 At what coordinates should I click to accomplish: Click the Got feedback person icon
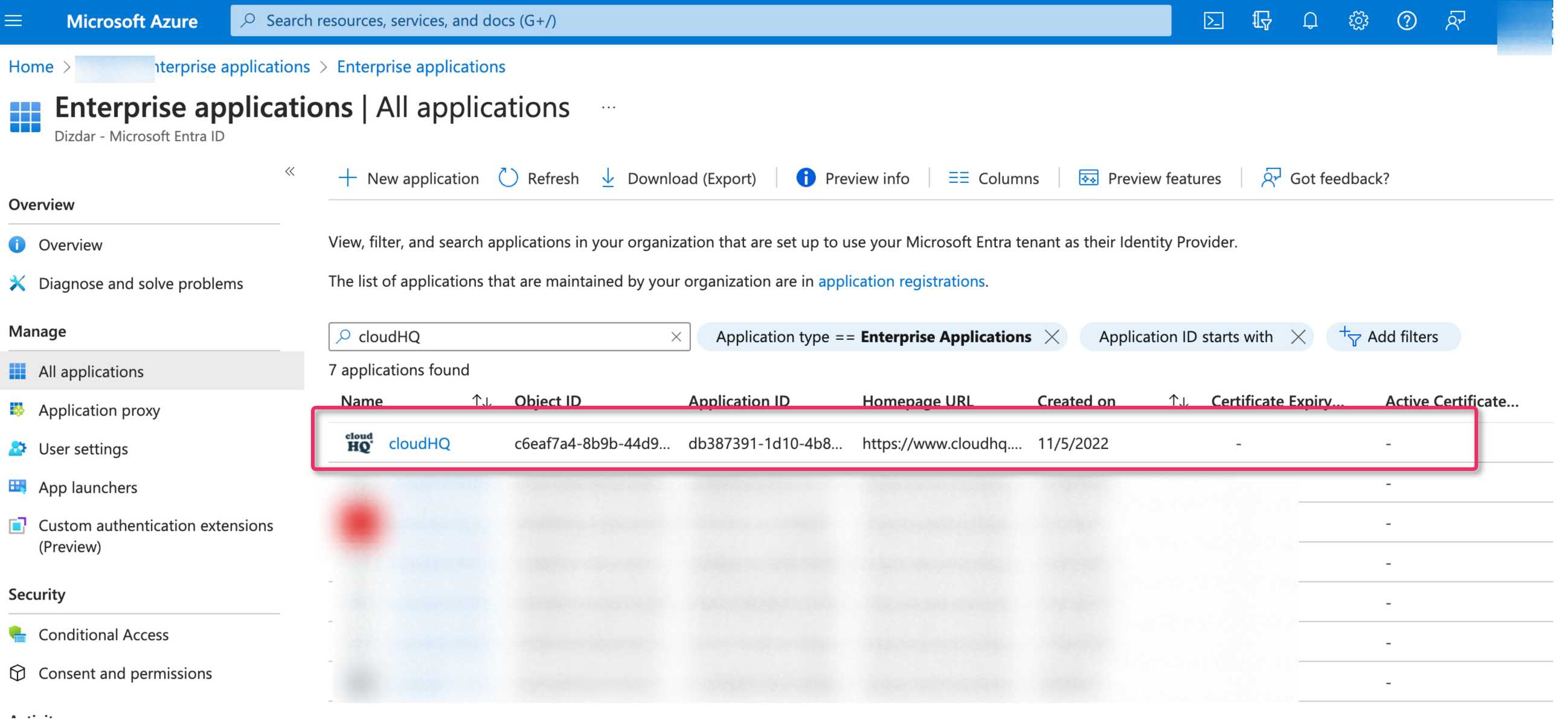(x=1270, y=177)
